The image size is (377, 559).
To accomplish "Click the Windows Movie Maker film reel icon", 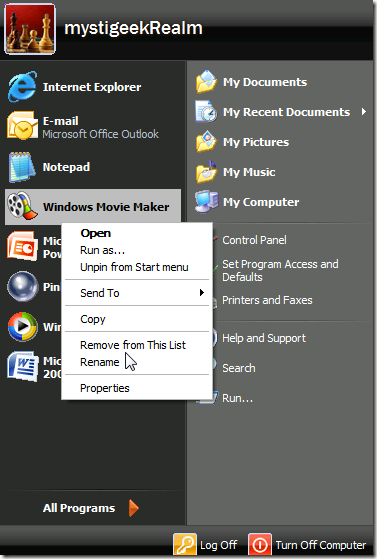I will pos(22,206).
